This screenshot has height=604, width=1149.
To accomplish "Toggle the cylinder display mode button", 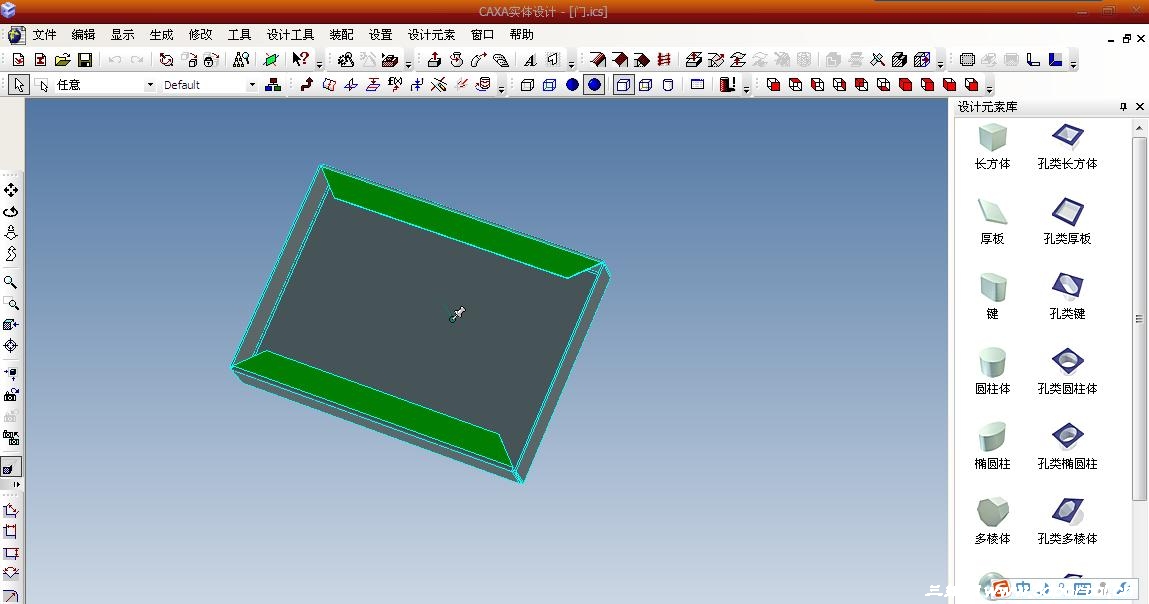I will point(668,85).
